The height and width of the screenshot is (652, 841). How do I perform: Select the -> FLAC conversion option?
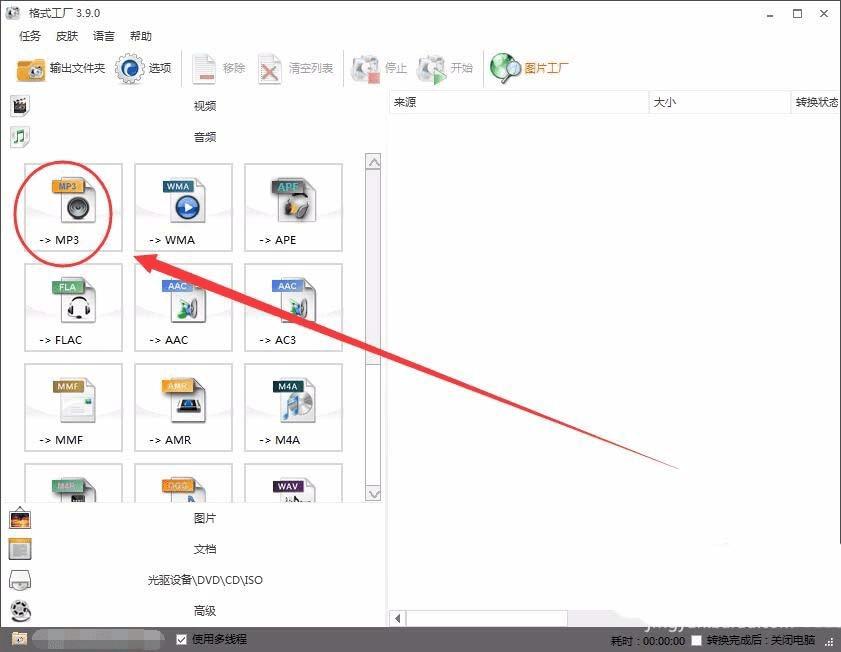pos(73,308)
